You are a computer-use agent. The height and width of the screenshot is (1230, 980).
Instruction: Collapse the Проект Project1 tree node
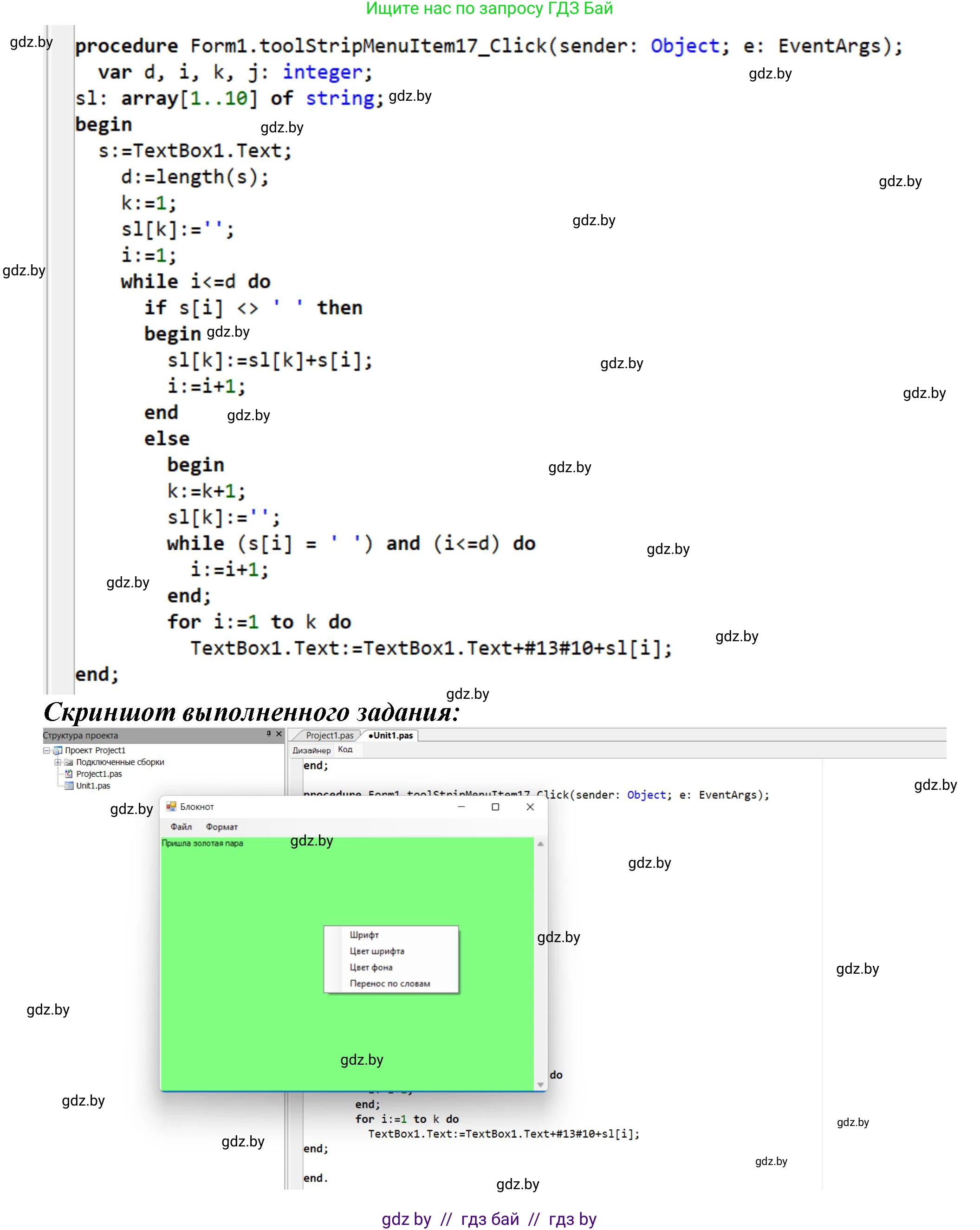[47, 751]
